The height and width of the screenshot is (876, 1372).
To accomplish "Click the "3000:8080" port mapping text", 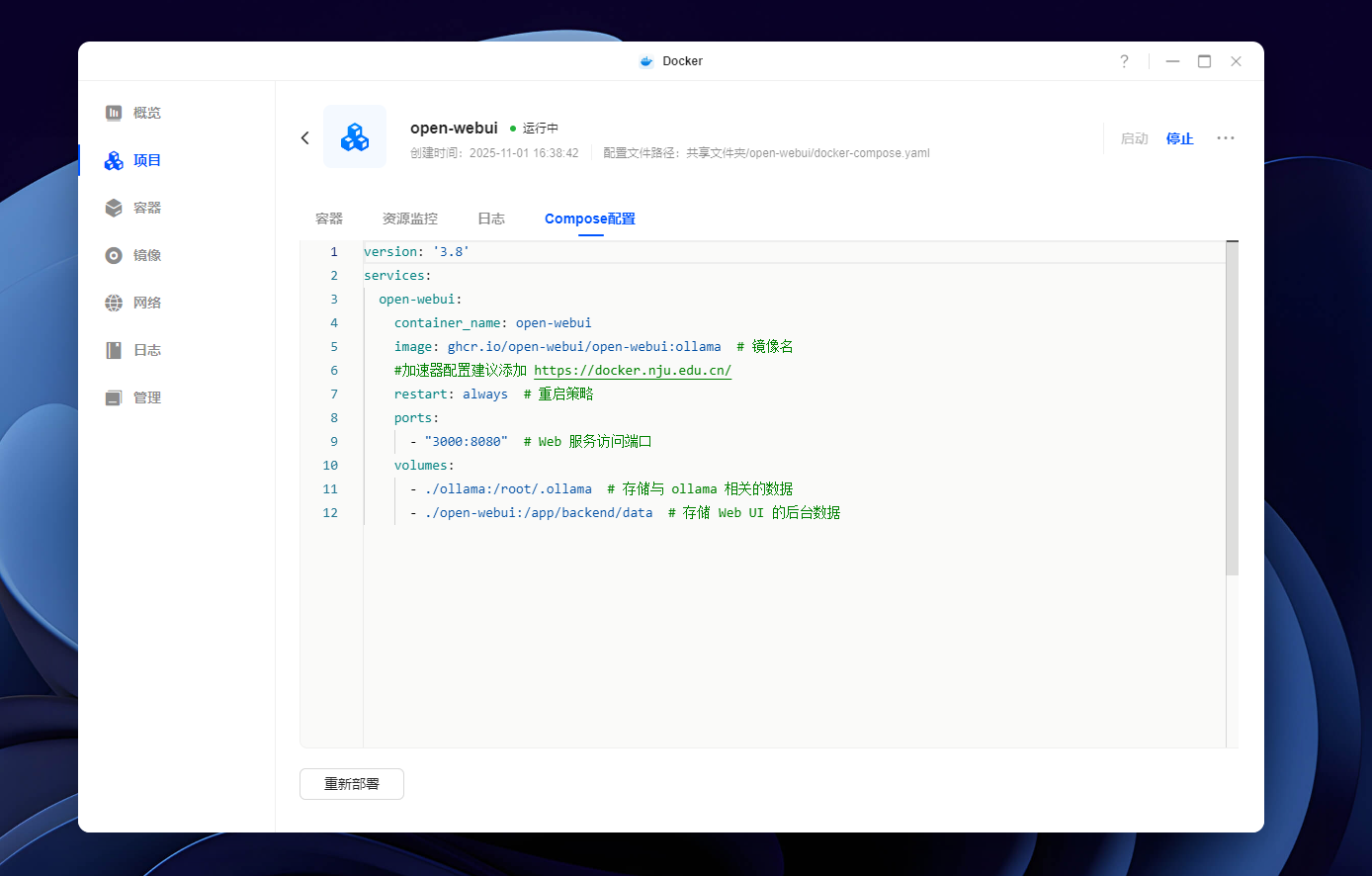I will 466,442.
